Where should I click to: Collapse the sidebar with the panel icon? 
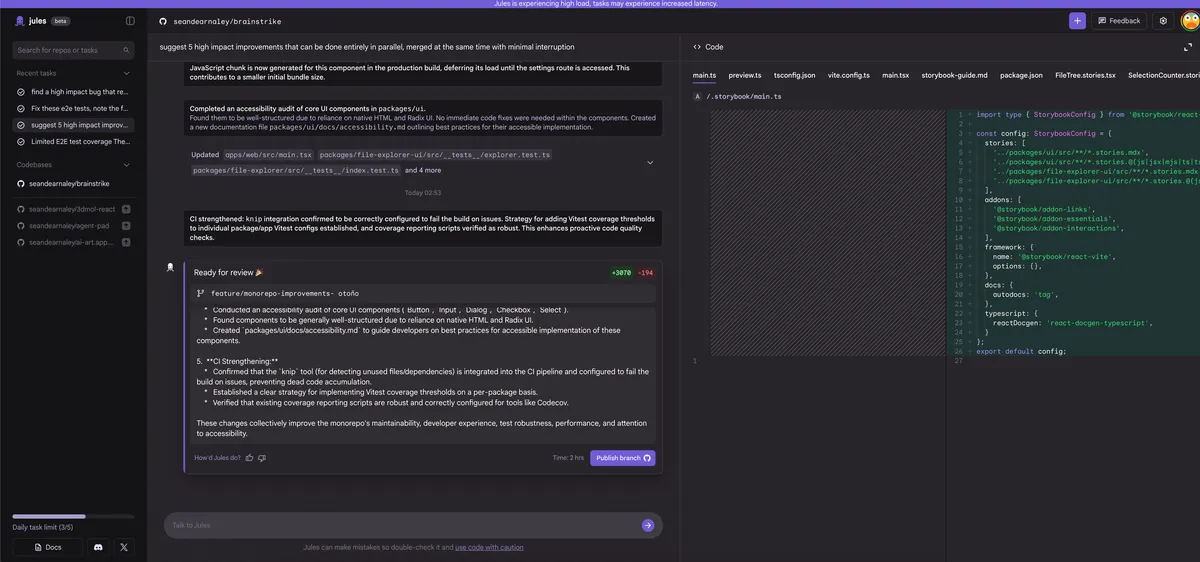tap(130, 21)
